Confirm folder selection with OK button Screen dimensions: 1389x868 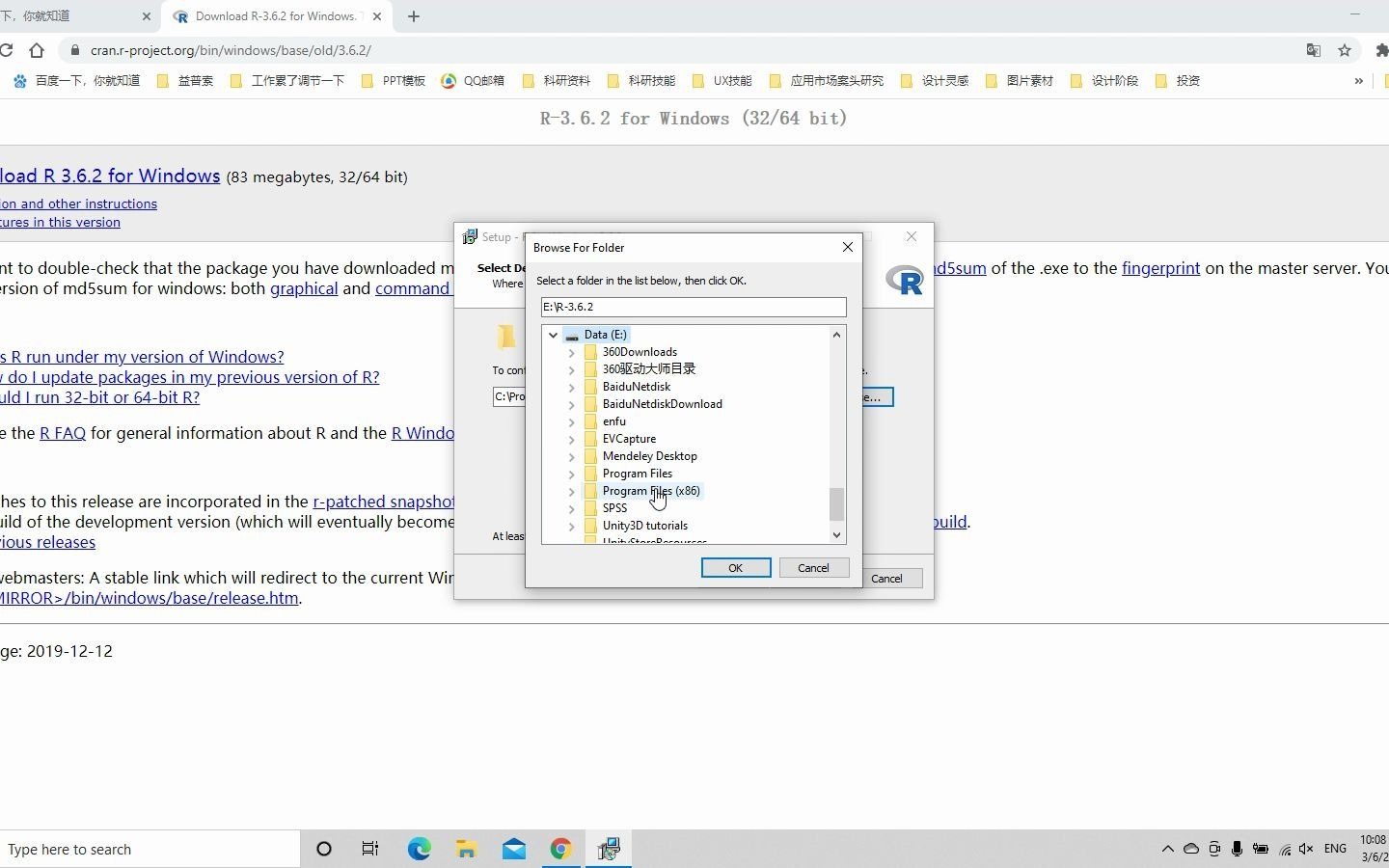[x=736, y=568]
